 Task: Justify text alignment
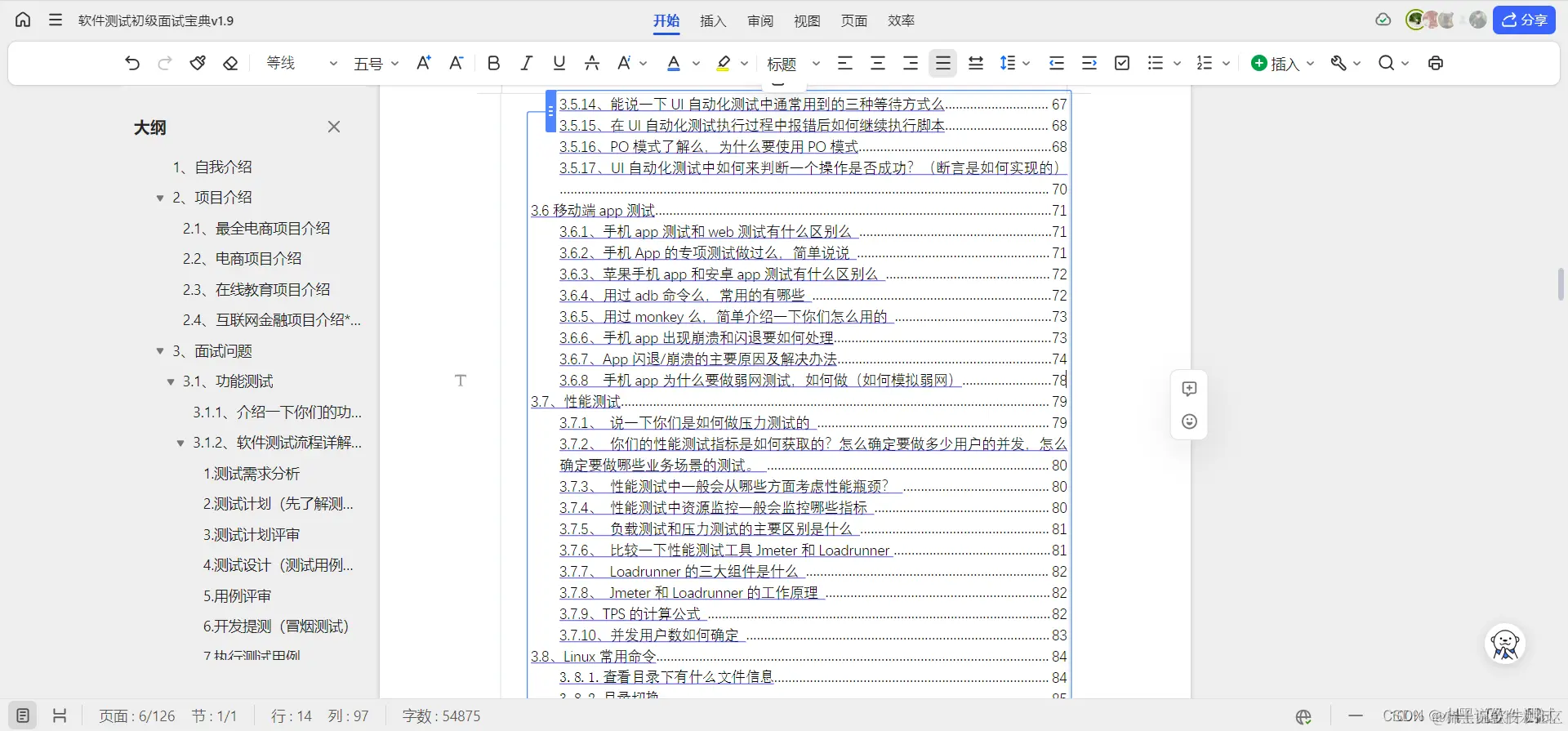click(x=943, y=63)
